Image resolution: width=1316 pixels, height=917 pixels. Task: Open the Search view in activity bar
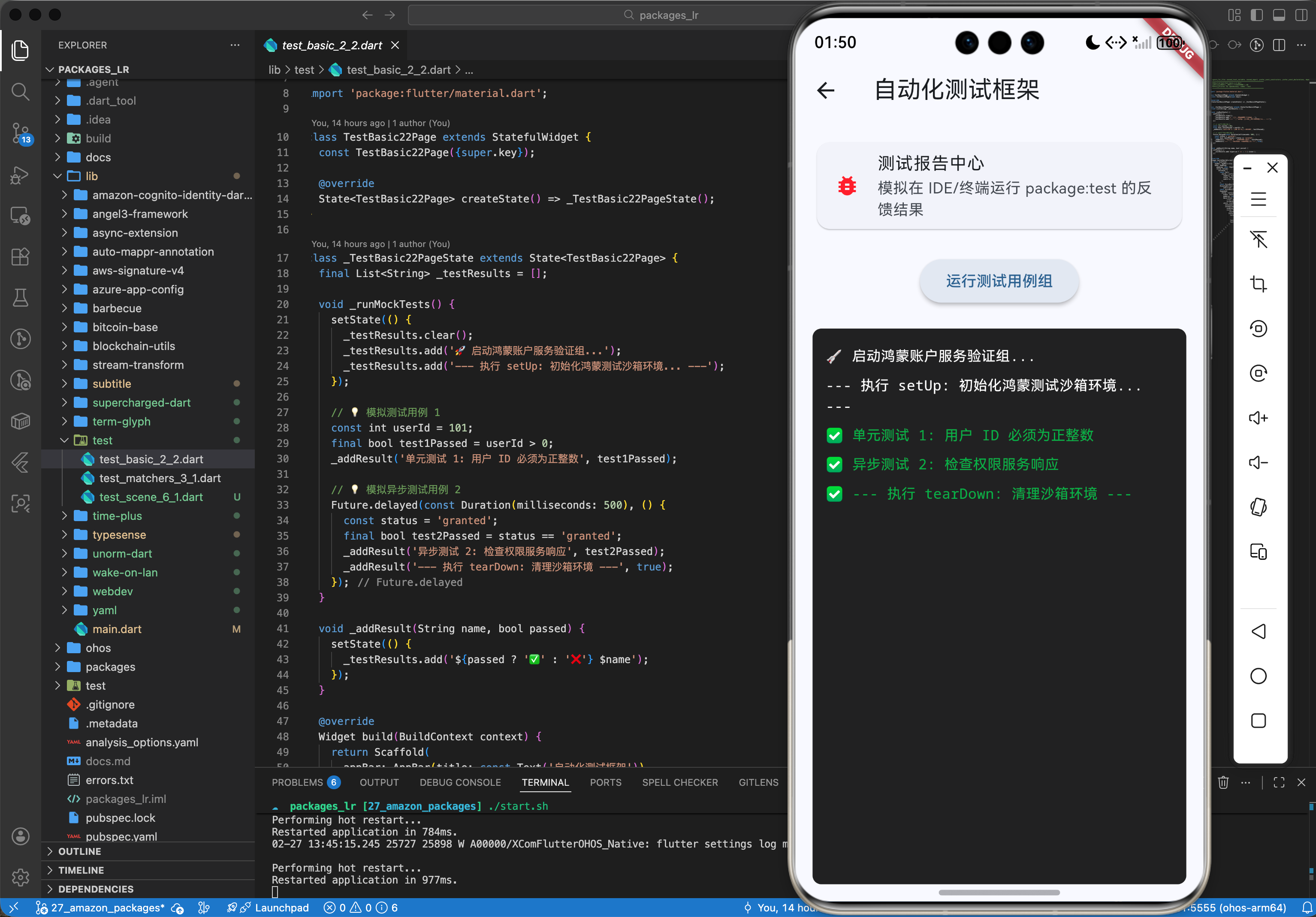[21, 91]
